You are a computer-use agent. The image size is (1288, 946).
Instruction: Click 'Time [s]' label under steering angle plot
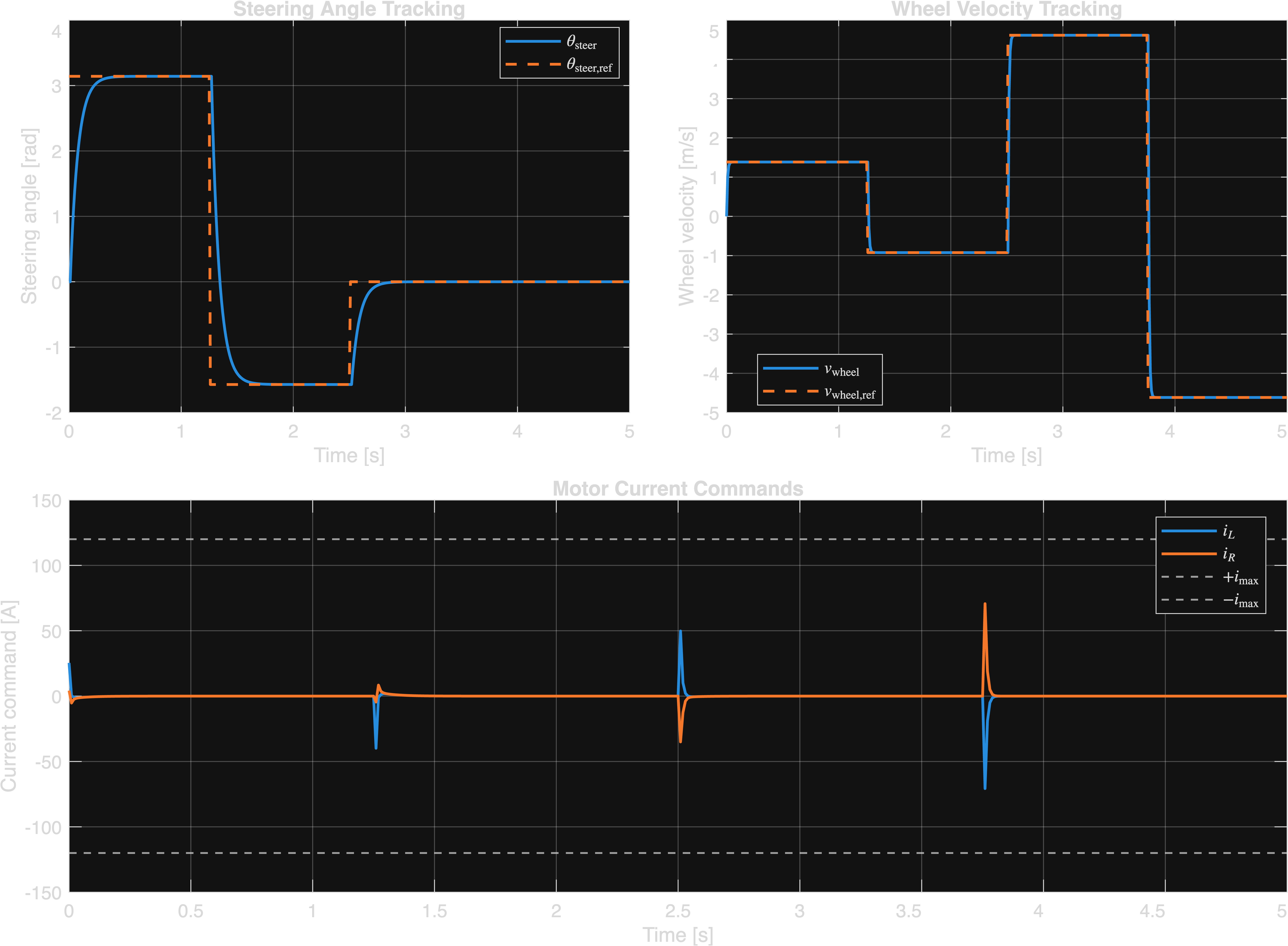pos(349,456)
